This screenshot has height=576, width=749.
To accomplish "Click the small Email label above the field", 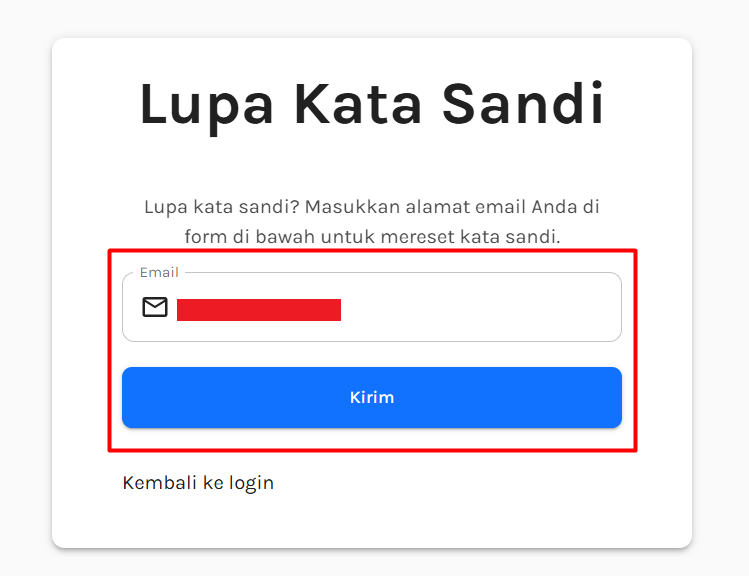I will coord(159,272).
